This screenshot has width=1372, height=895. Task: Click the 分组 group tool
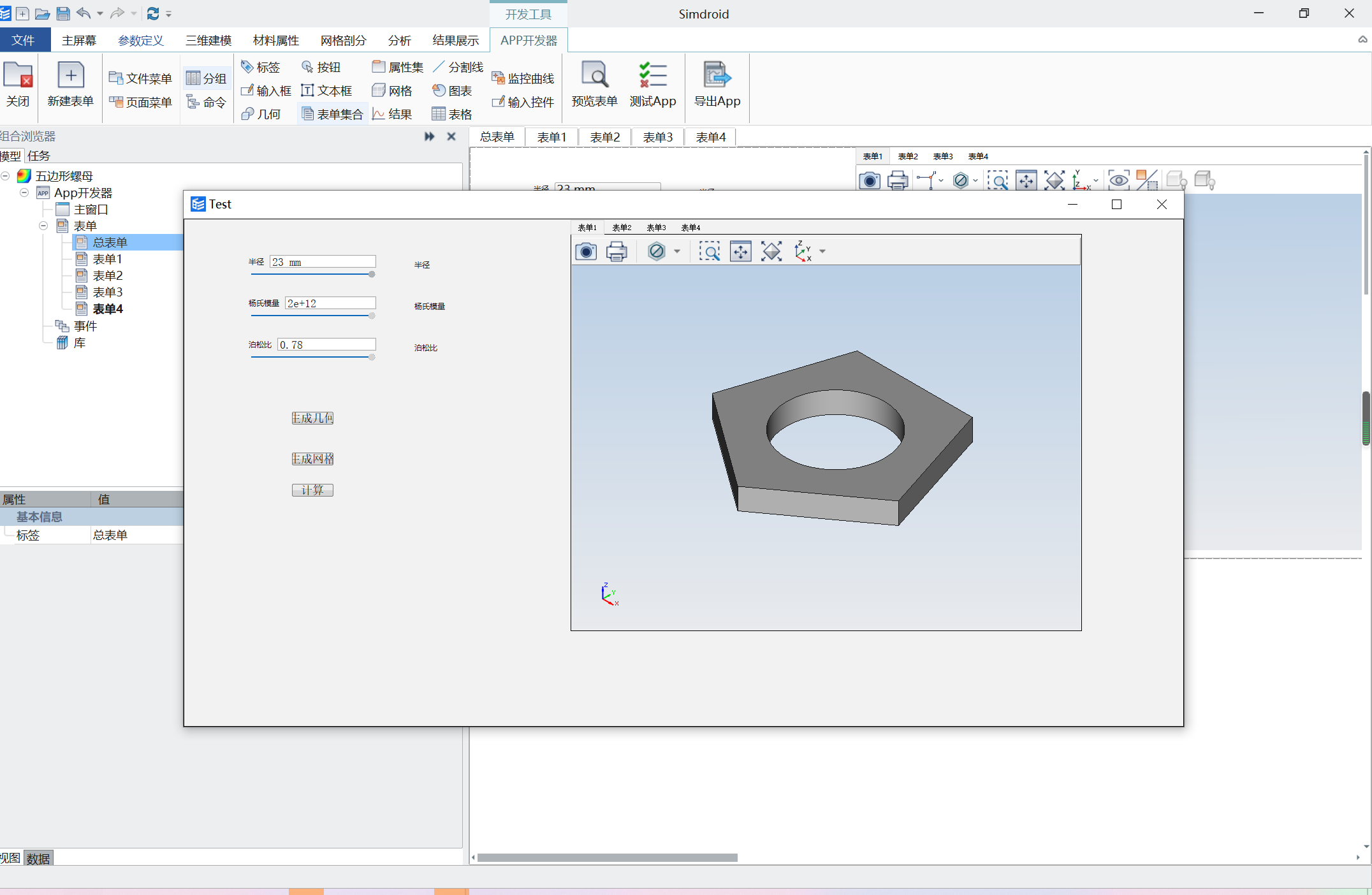click(x=206, y=78)
